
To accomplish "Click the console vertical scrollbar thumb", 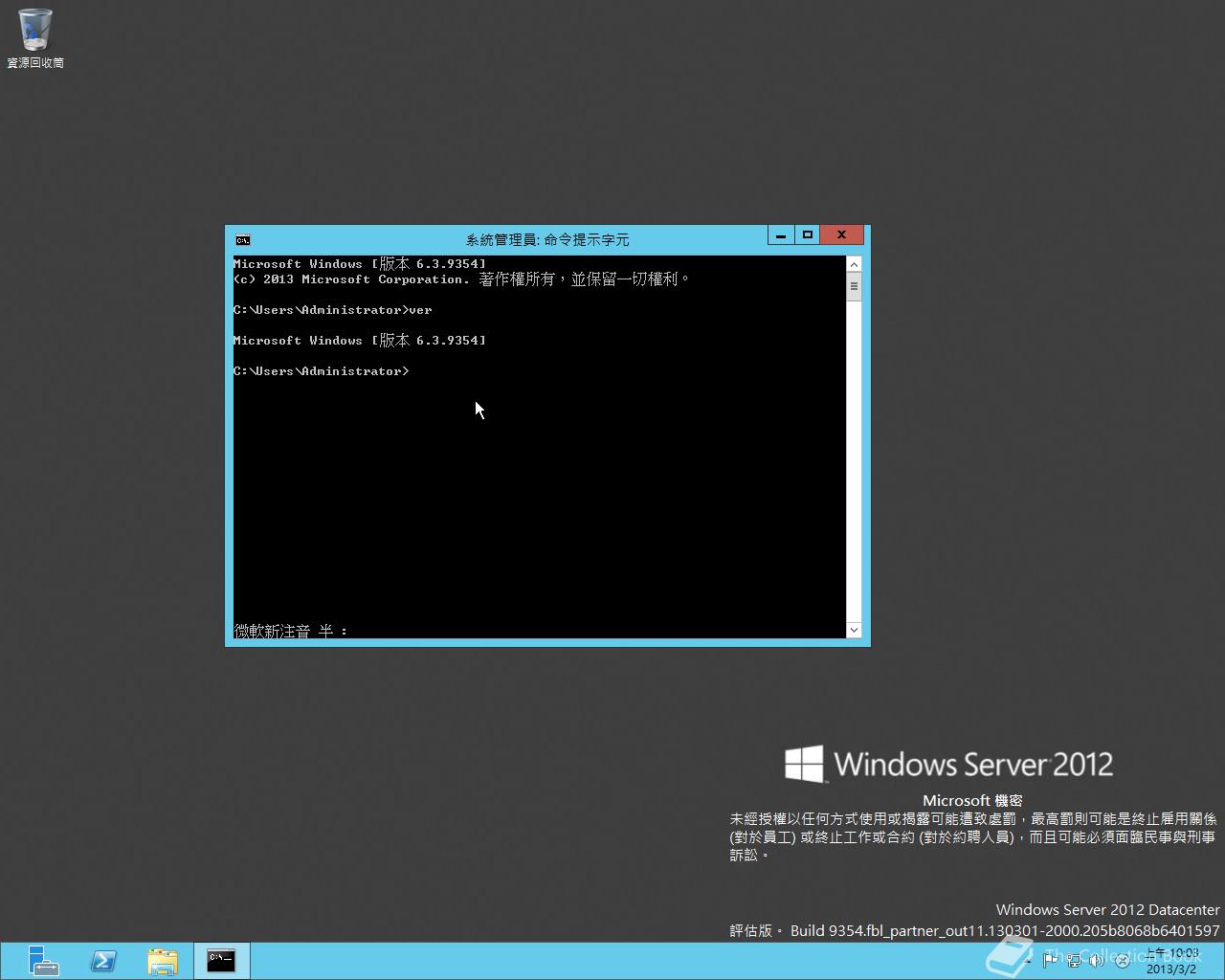I will (854, 286).
